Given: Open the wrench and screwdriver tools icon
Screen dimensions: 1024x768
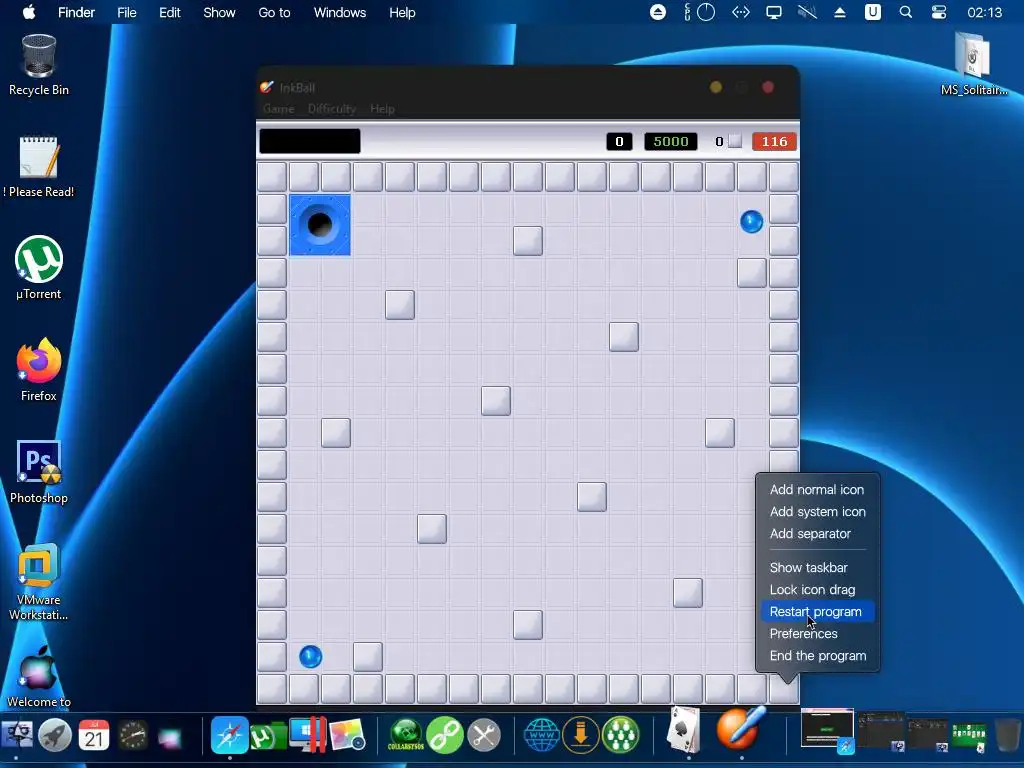Looking at the screenshot, I should click(x=484, y=735).
